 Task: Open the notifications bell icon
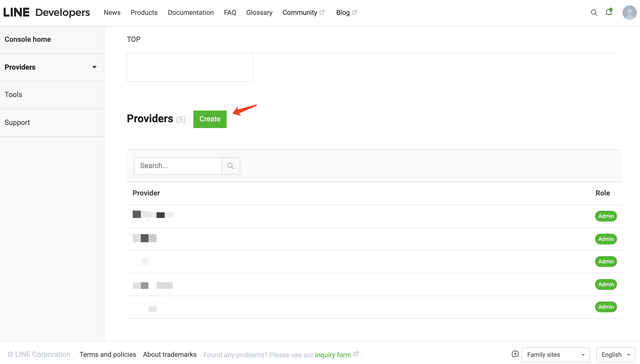[x=609, y=12]
